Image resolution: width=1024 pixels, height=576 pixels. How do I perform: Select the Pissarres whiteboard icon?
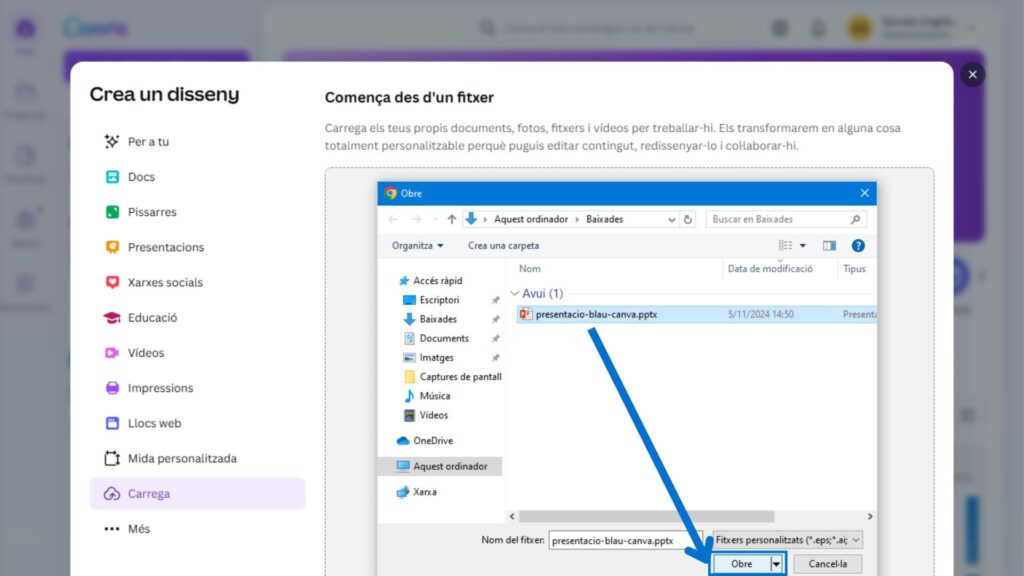(x=112, y=212)
